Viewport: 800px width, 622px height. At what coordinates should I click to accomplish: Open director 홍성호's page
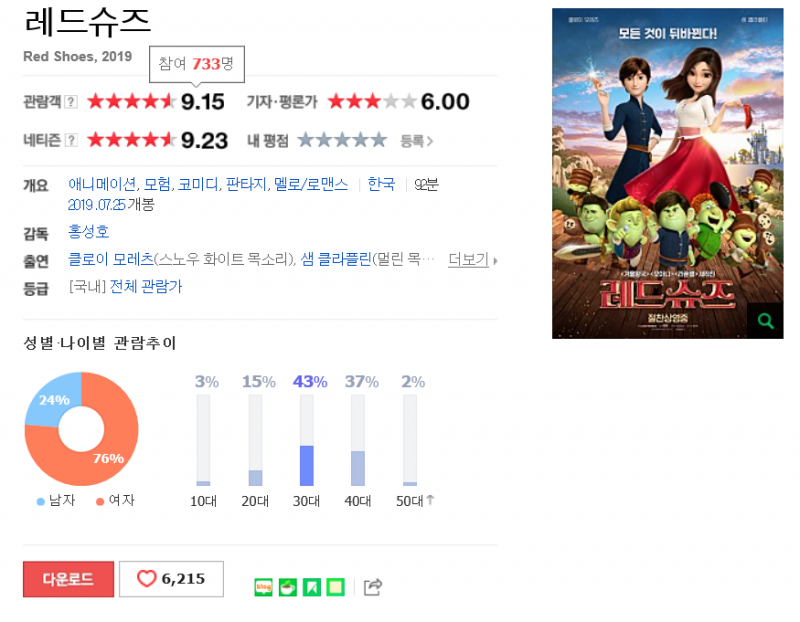tap(88, 232)
